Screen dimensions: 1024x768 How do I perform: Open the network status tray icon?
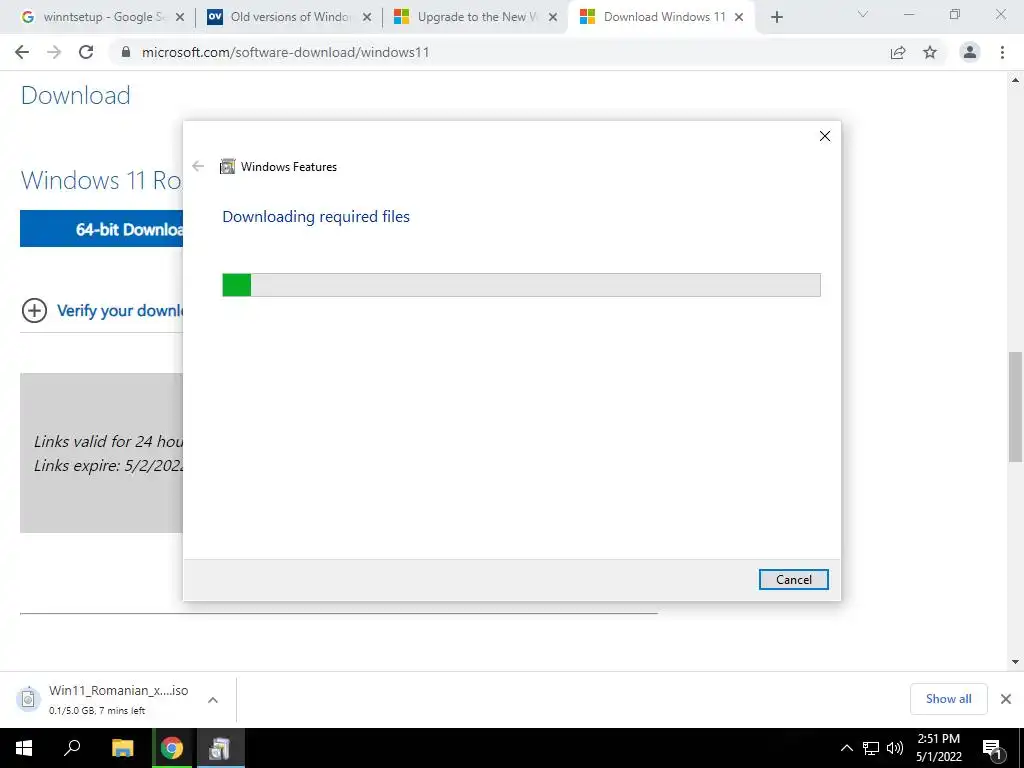coord(871,748)
